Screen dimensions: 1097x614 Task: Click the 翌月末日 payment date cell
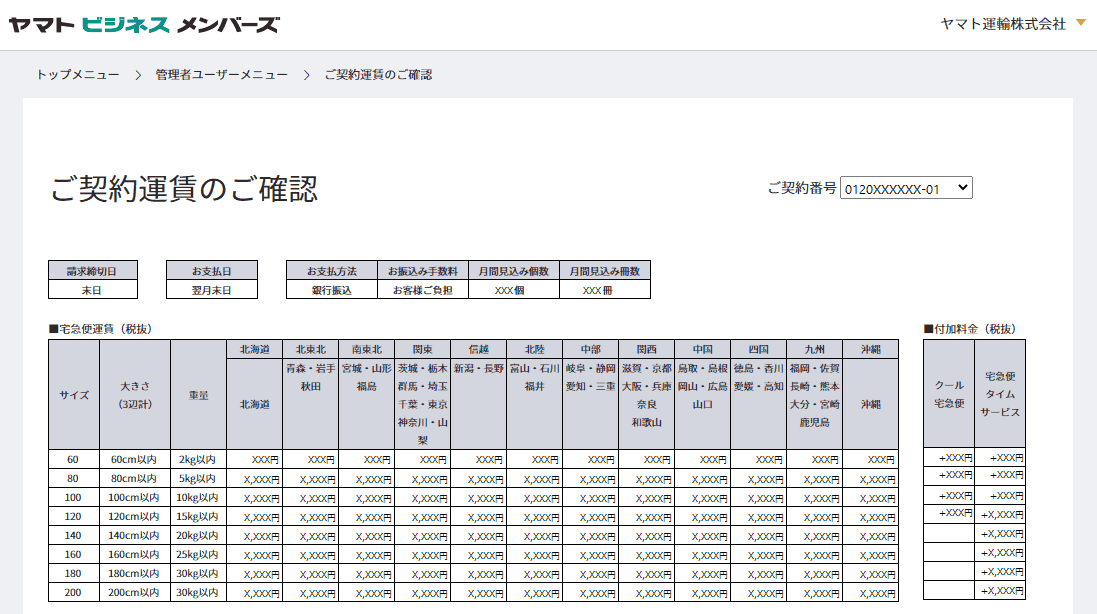[x=211, y=289]
